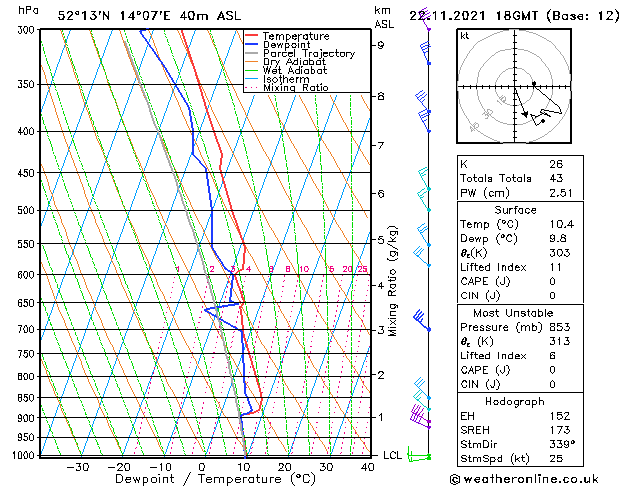Click the green surface wind barb
629x486 pixels.
tap(419, 455)
